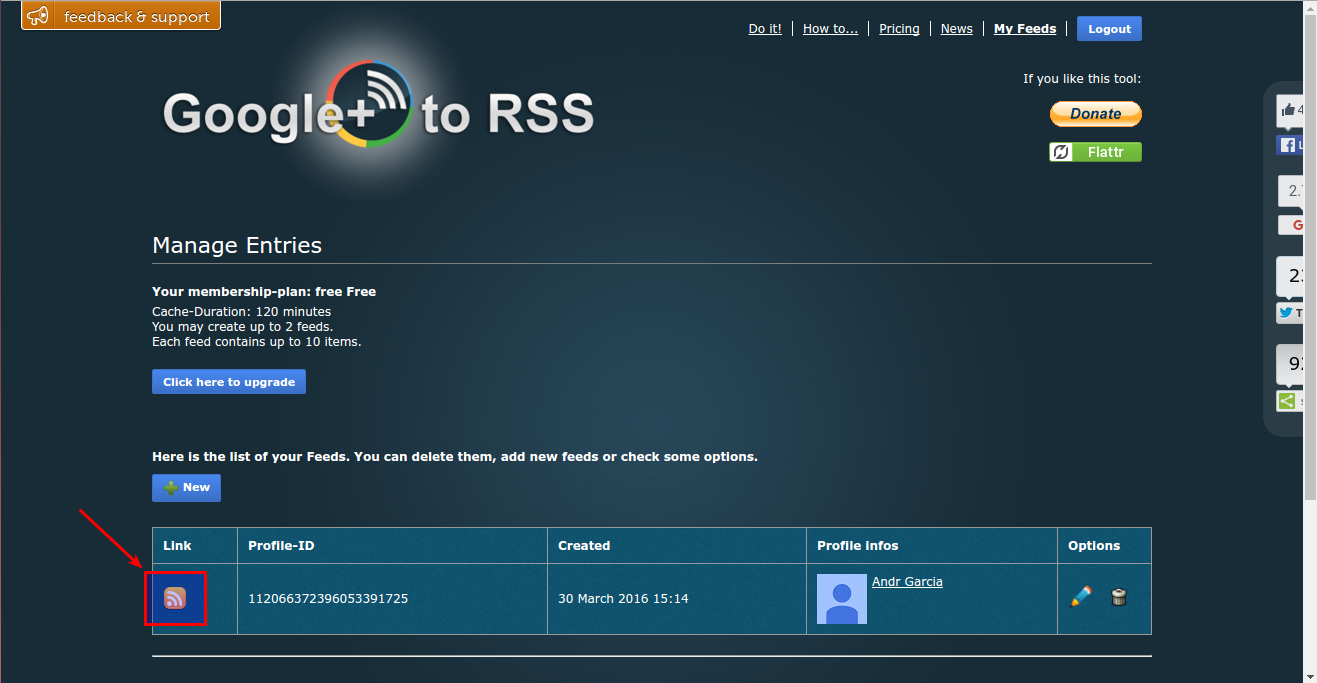Click the RSS feed icon in the Link column
This screenshot has height=683, width=1317.
click(x=175, y=597)
